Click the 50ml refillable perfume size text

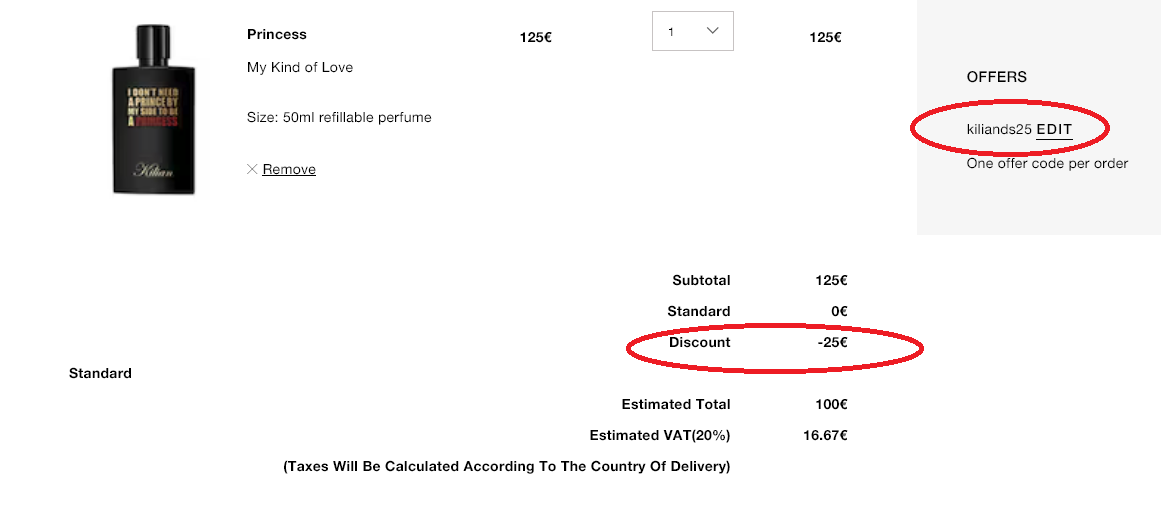(339, 117)
